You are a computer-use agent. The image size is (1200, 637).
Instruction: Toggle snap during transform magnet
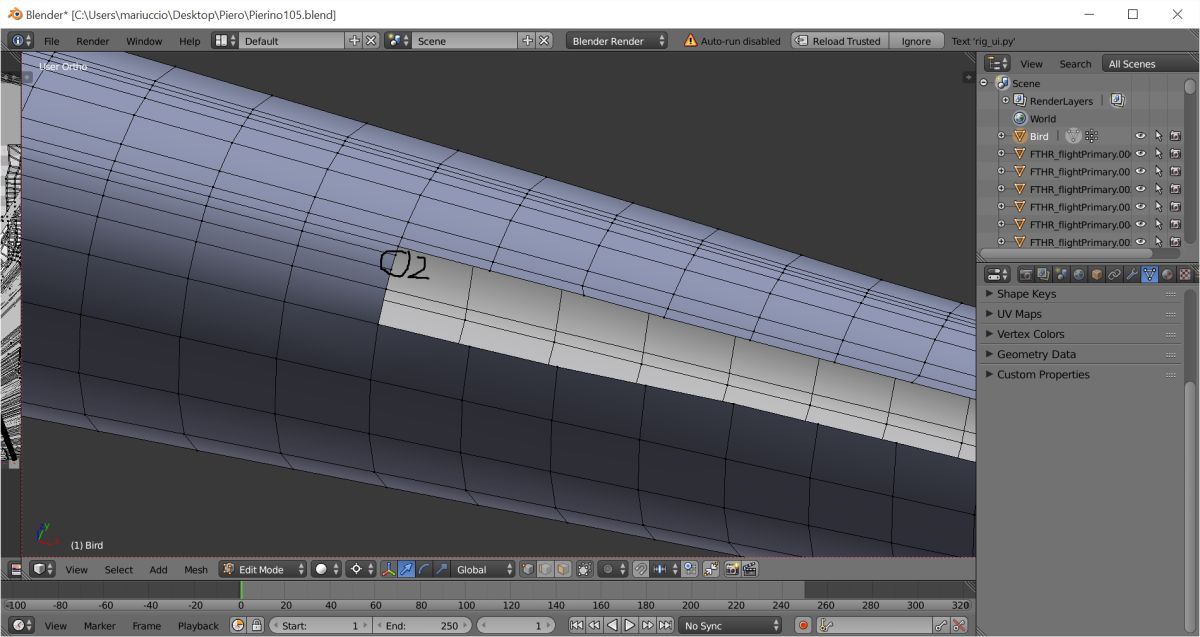pos(641,569)
